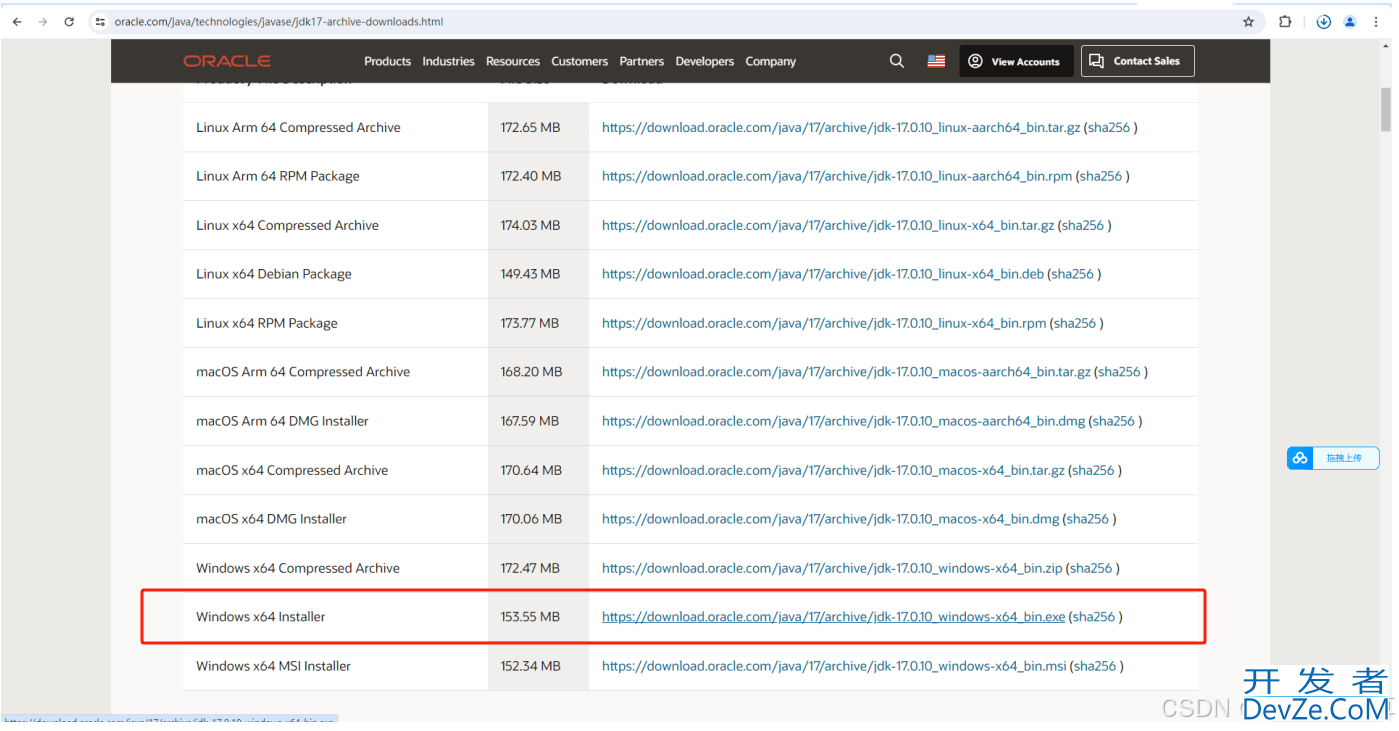Click the Oracle logo
This screenshot has height=731, width=1399.
tap(227, 61)
